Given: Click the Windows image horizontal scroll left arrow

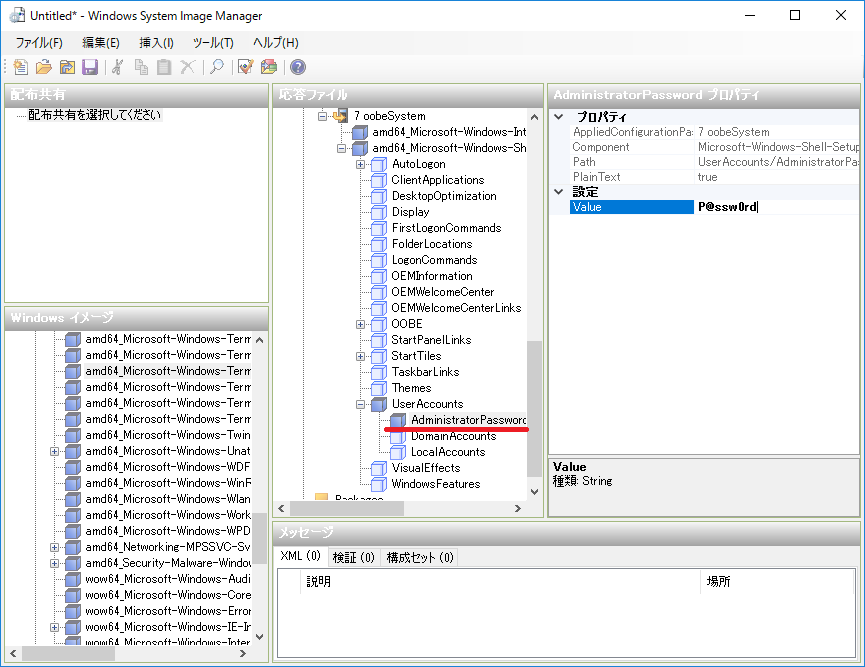Looking at the screenshot, I should [x=13, y=653].
